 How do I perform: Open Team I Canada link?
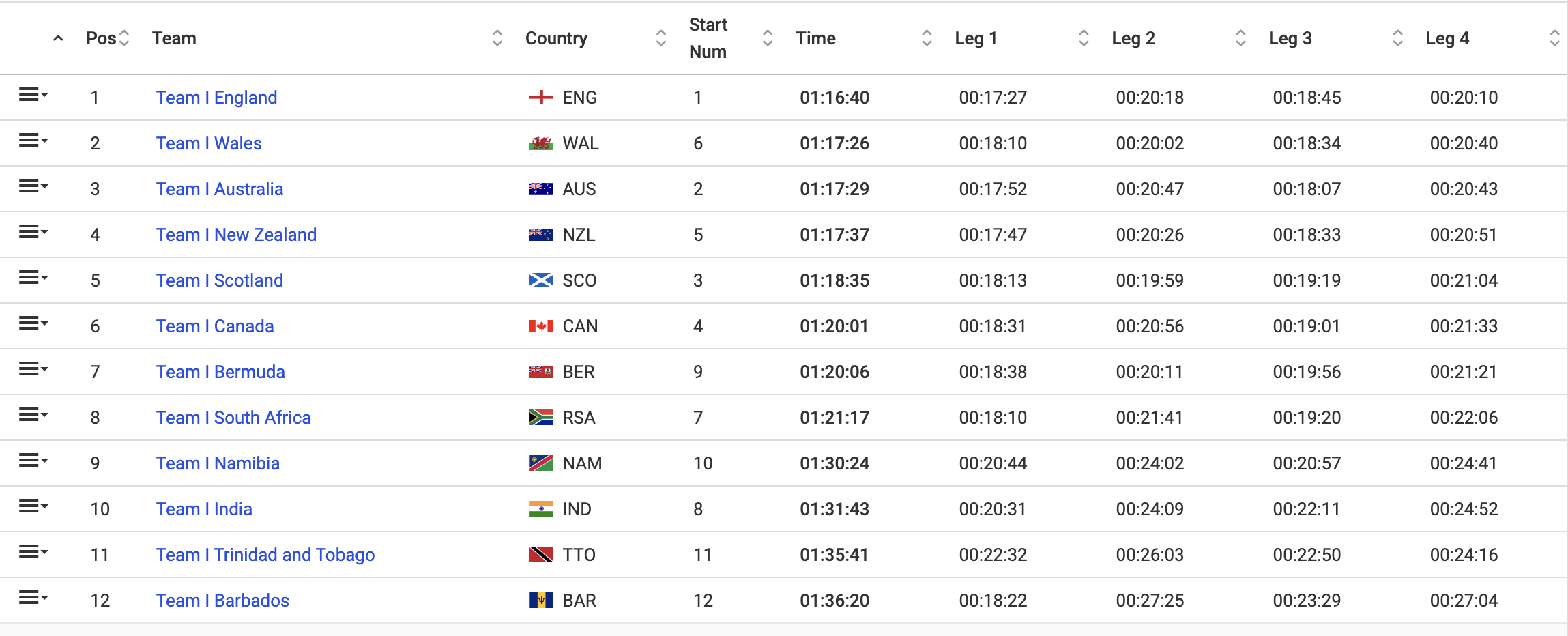pyautogui.click(x=215, y=326)
